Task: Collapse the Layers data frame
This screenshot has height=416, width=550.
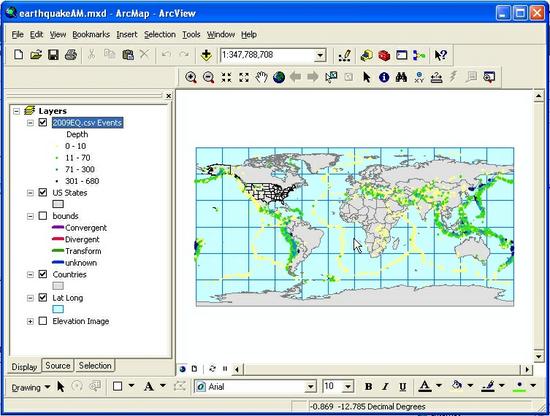Action: (x=16, y=111)
